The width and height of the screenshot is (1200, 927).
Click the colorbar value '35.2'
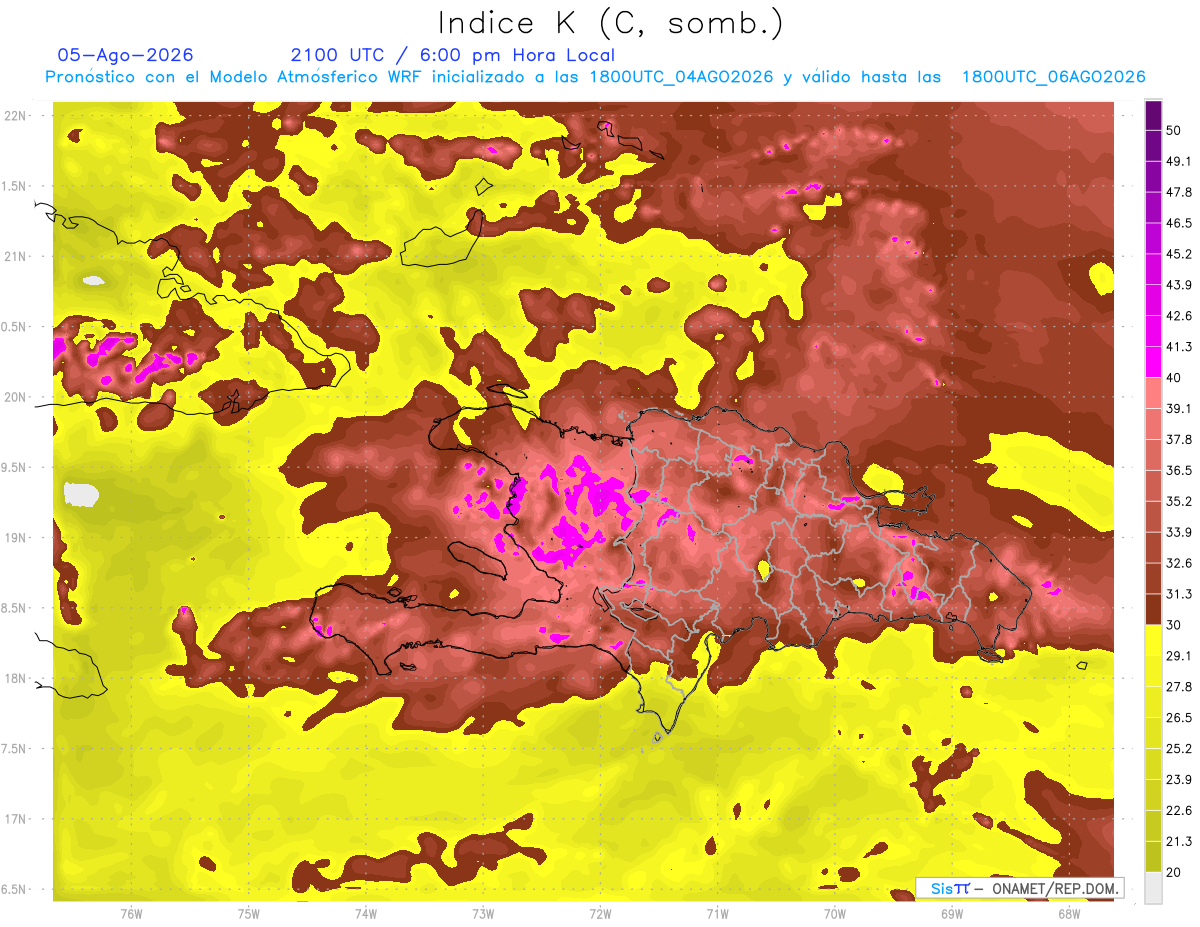pyautogui.click(x=1179, y=501)
